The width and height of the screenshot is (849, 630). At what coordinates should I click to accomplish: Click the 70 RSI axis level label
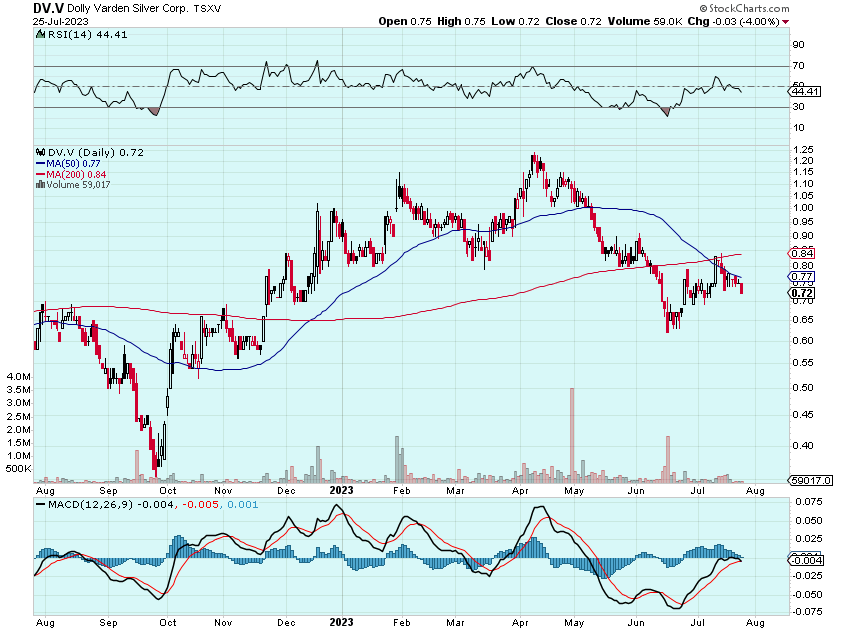pyautogui.click(x=799, y=66)
